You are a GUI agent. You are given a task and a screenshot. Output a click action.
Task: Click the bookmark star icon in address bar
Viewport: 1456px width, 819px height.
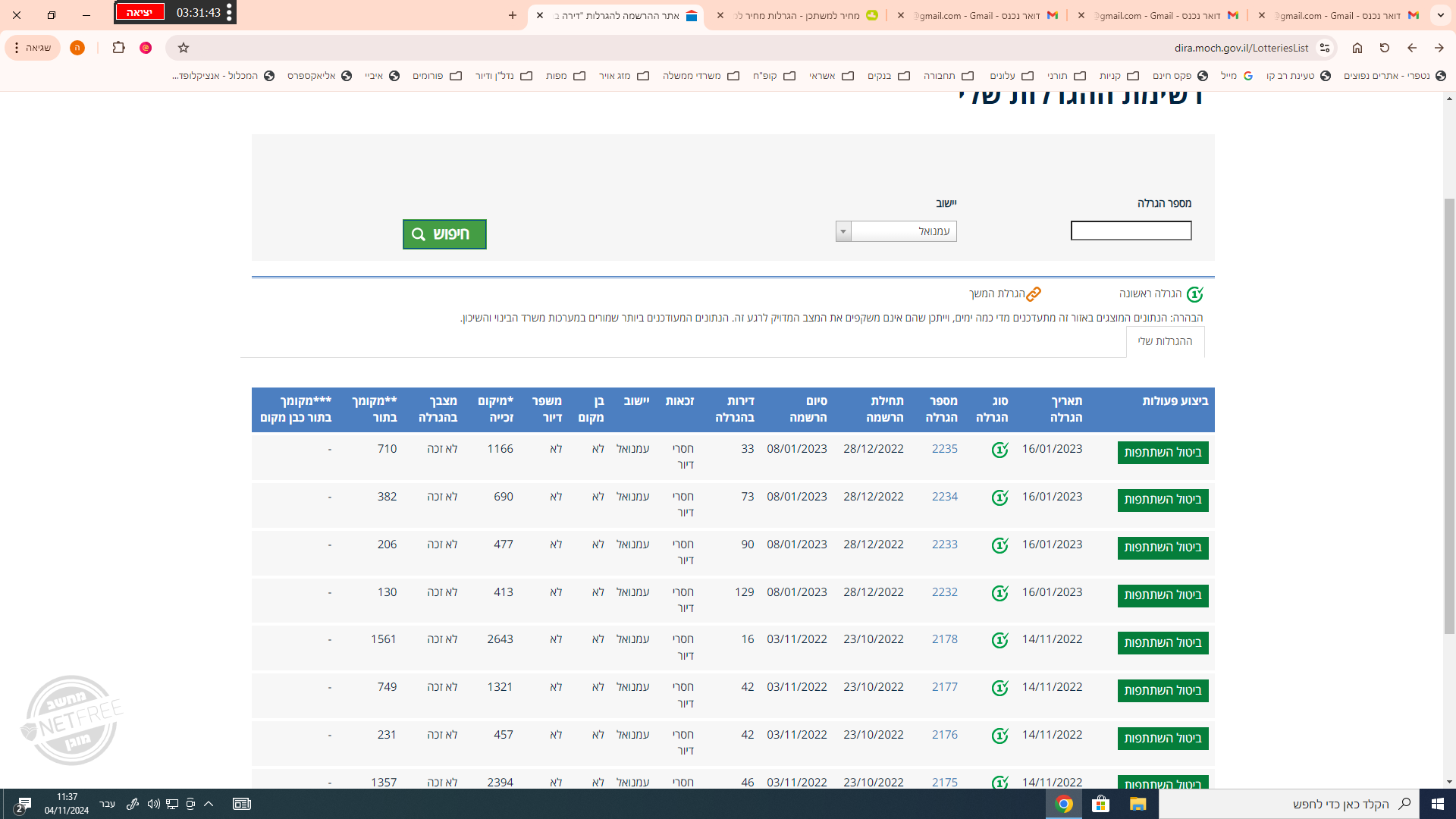tap(184, 48)
